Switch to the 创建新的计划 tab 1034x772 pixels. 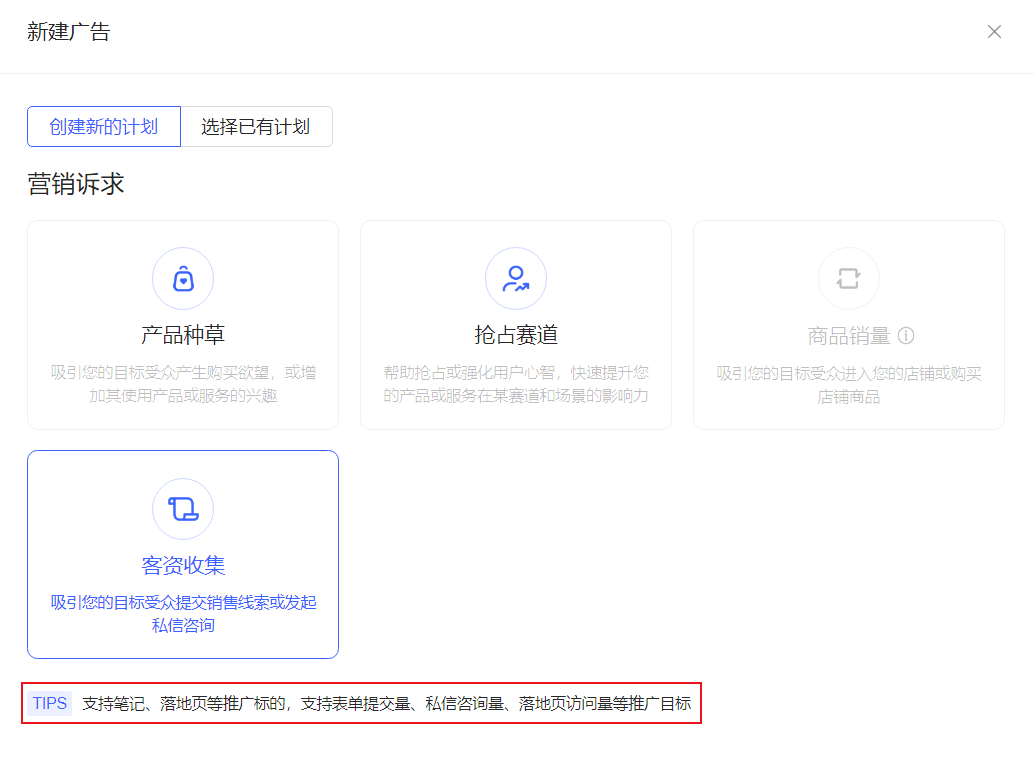103,126
